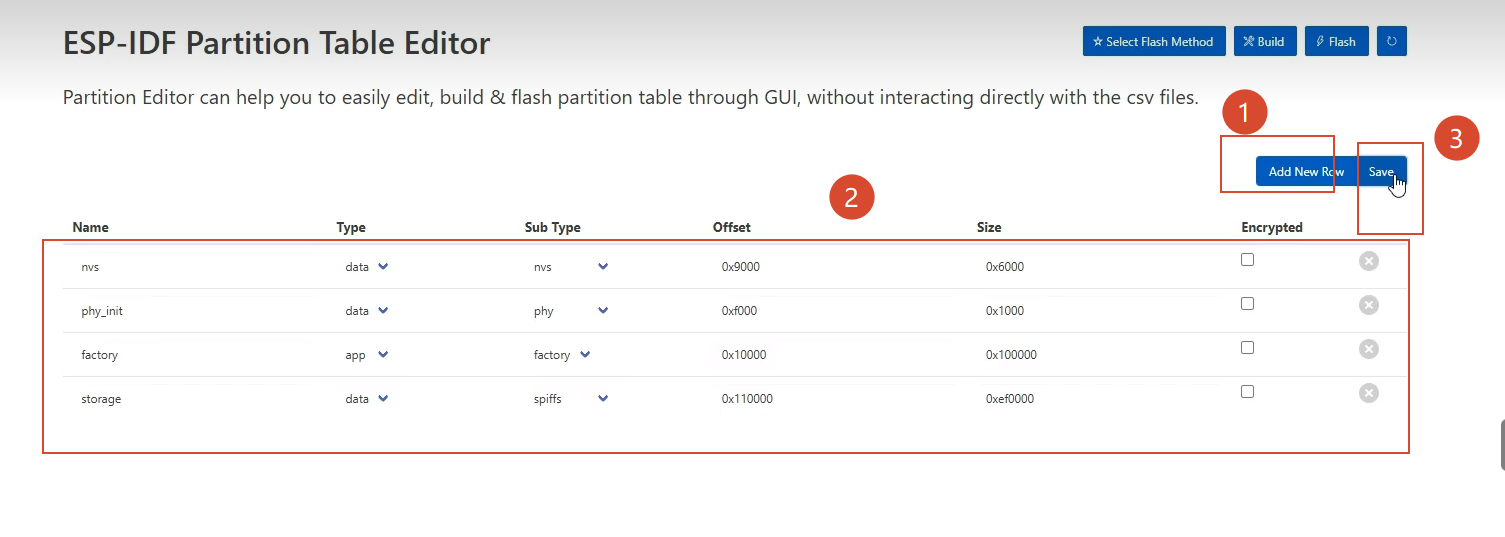The height and width of the screenshot is (537, 1505).
Task: Change Type dropdown of factory row
Action: (366, 355)
